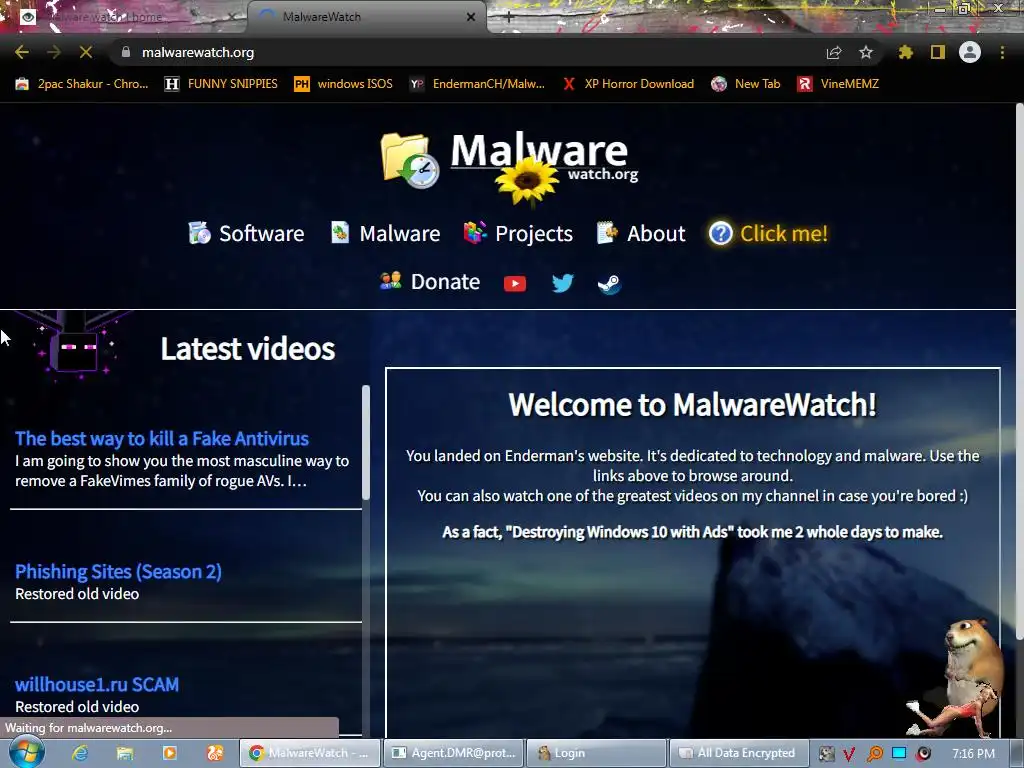Open the New Tab bookmark
Viewport: 1024px width, 768px height.
[x=746, y=84]
